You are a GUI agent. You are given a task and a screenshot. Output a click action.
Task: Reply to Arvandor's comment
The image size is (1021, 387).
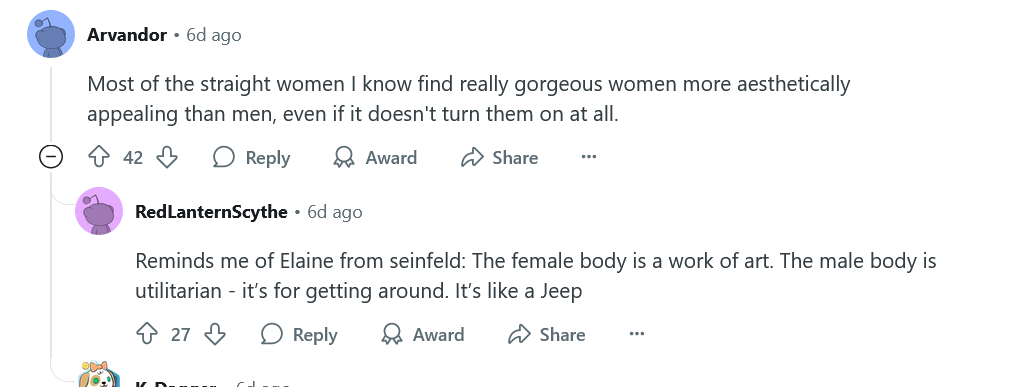[251, 157]
